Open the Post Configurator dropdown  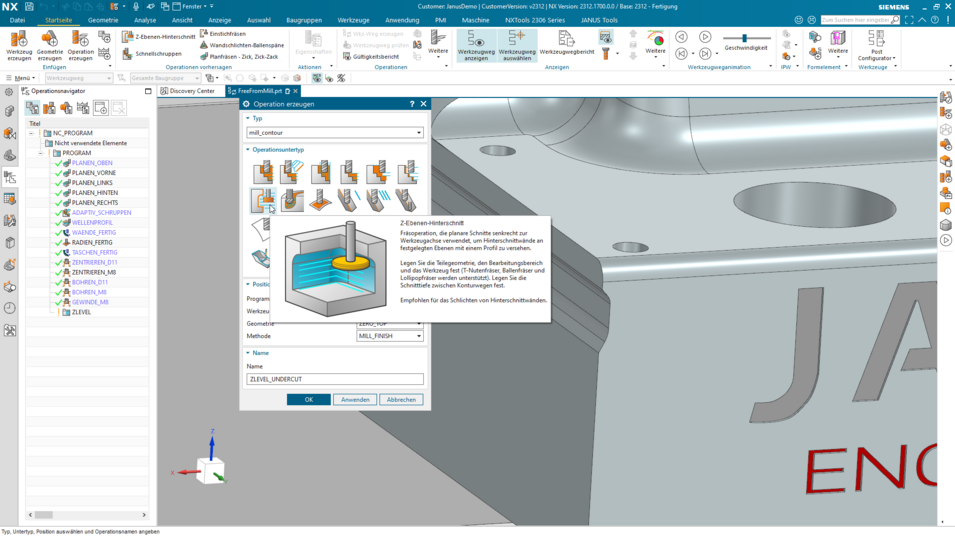876,45
